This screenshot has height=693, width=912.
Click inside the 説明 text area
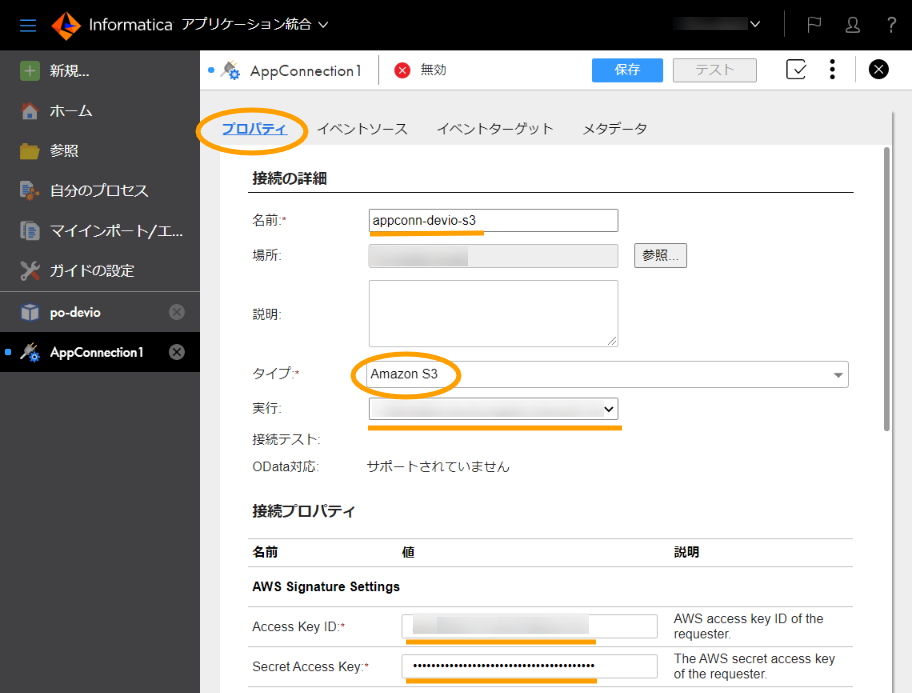click(495, 310)
